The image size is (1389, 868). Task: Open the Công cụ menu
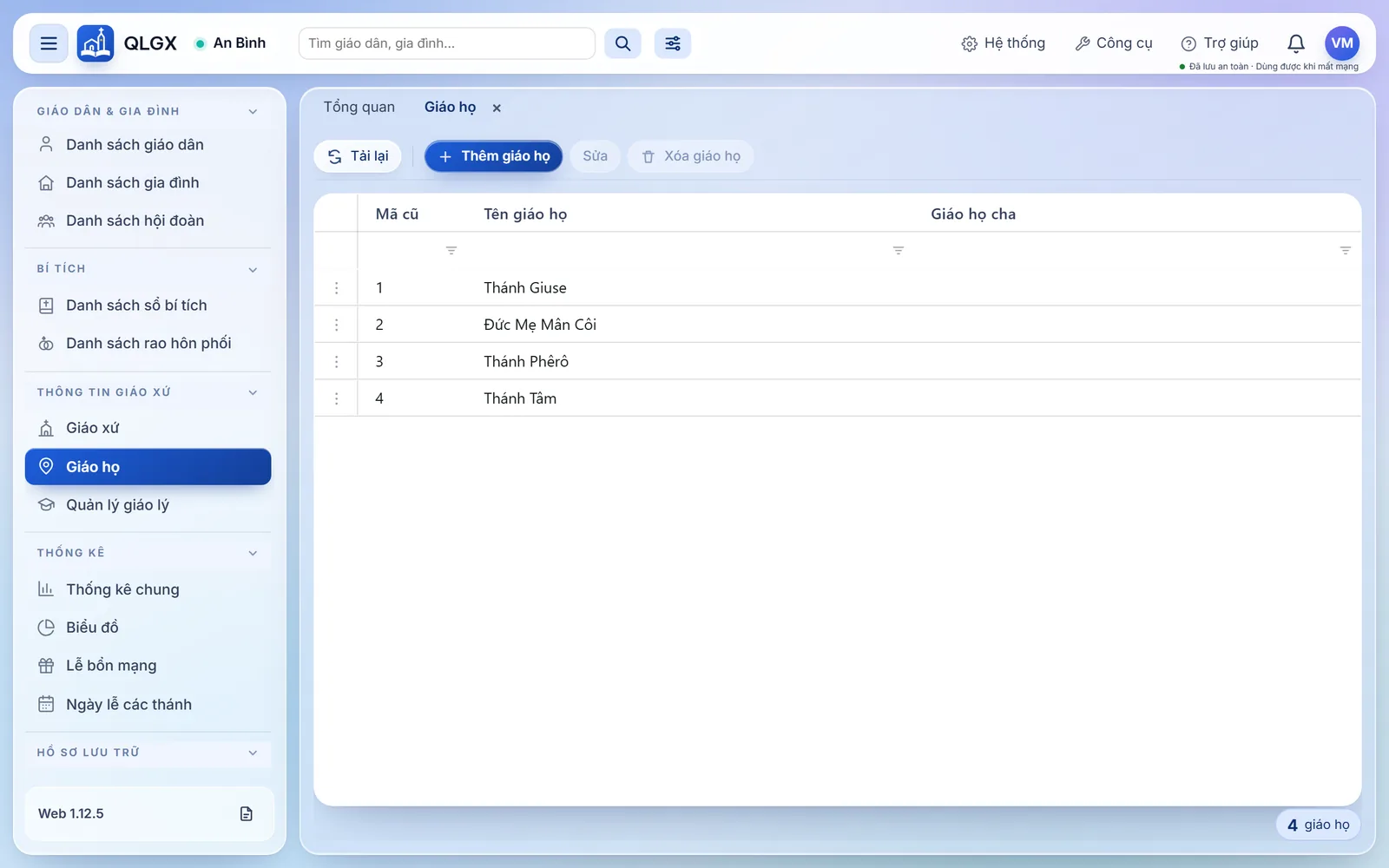(1114, 43)
